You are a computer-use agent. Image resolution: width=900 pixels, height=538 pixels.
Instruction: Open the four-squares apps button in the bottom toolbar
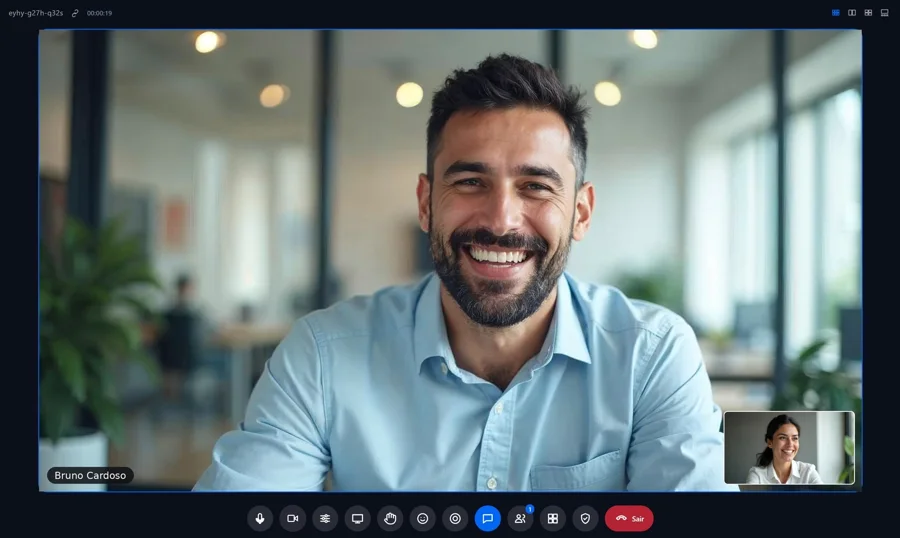pos(553,518)
